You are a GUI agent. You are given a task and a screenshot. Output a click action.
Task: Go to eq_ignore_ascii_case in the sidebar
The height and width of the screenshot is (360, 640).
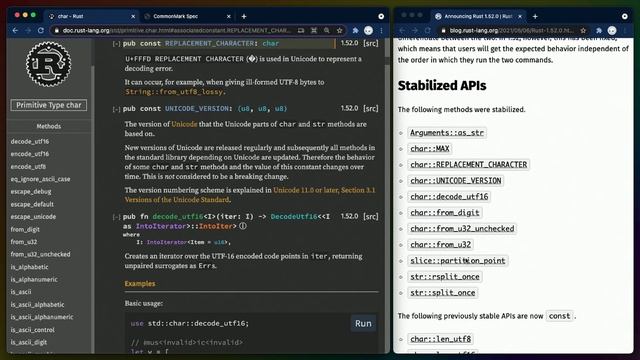(x=40, y=179)
